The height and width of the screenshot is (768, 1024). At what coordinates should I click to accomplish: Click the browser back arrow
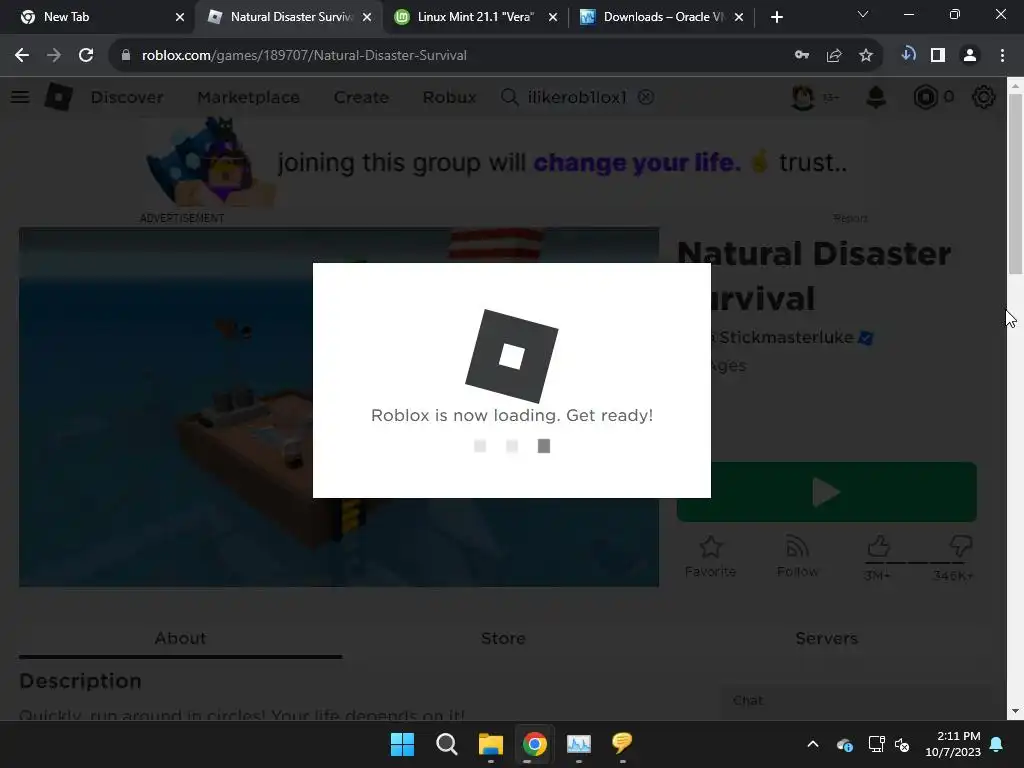point(22,56)
